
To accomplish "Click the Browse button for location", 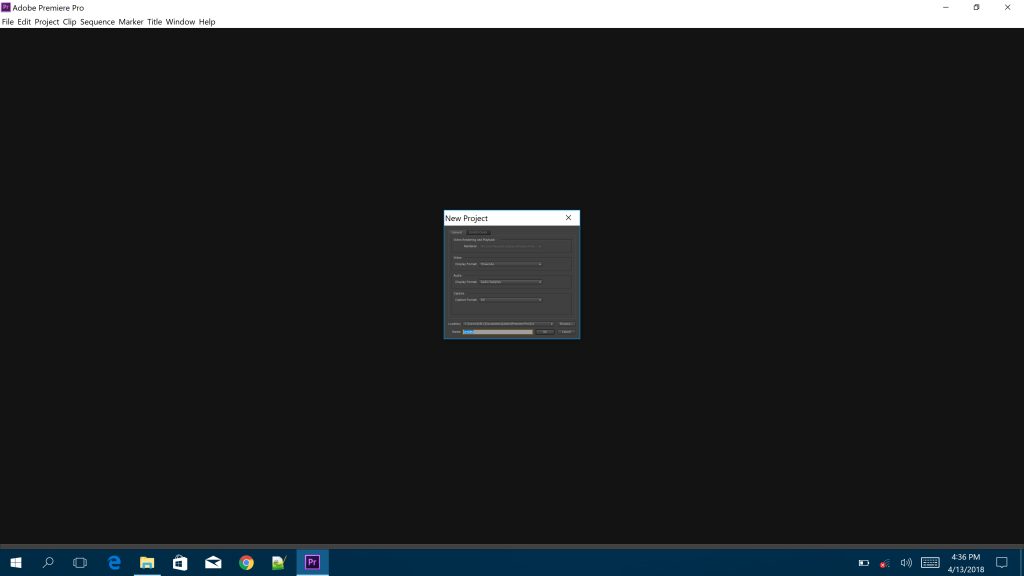I will point(566,324).
